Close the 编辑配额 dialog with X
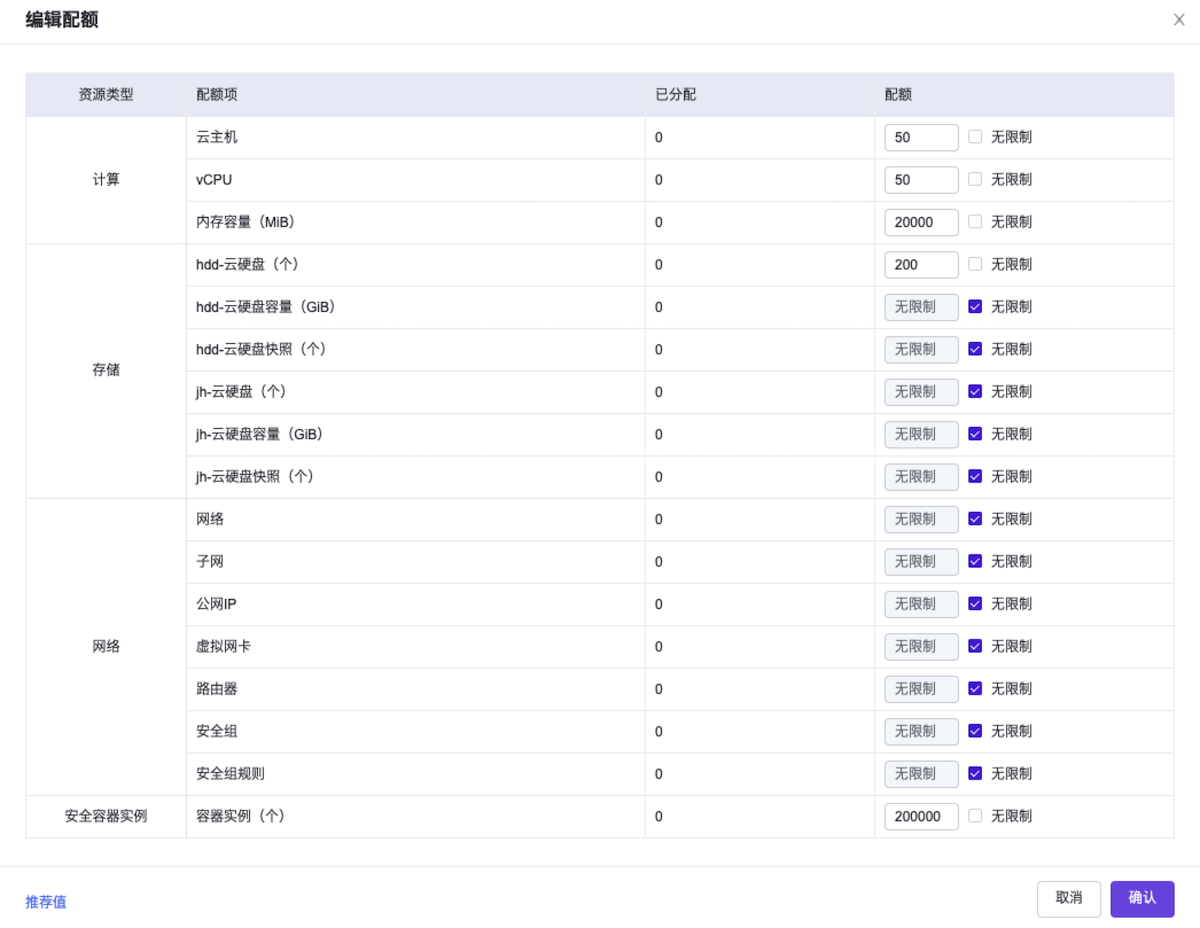Image resolution: width=1200 pixels, height=928 pixels. click(x=1179, y=20)
